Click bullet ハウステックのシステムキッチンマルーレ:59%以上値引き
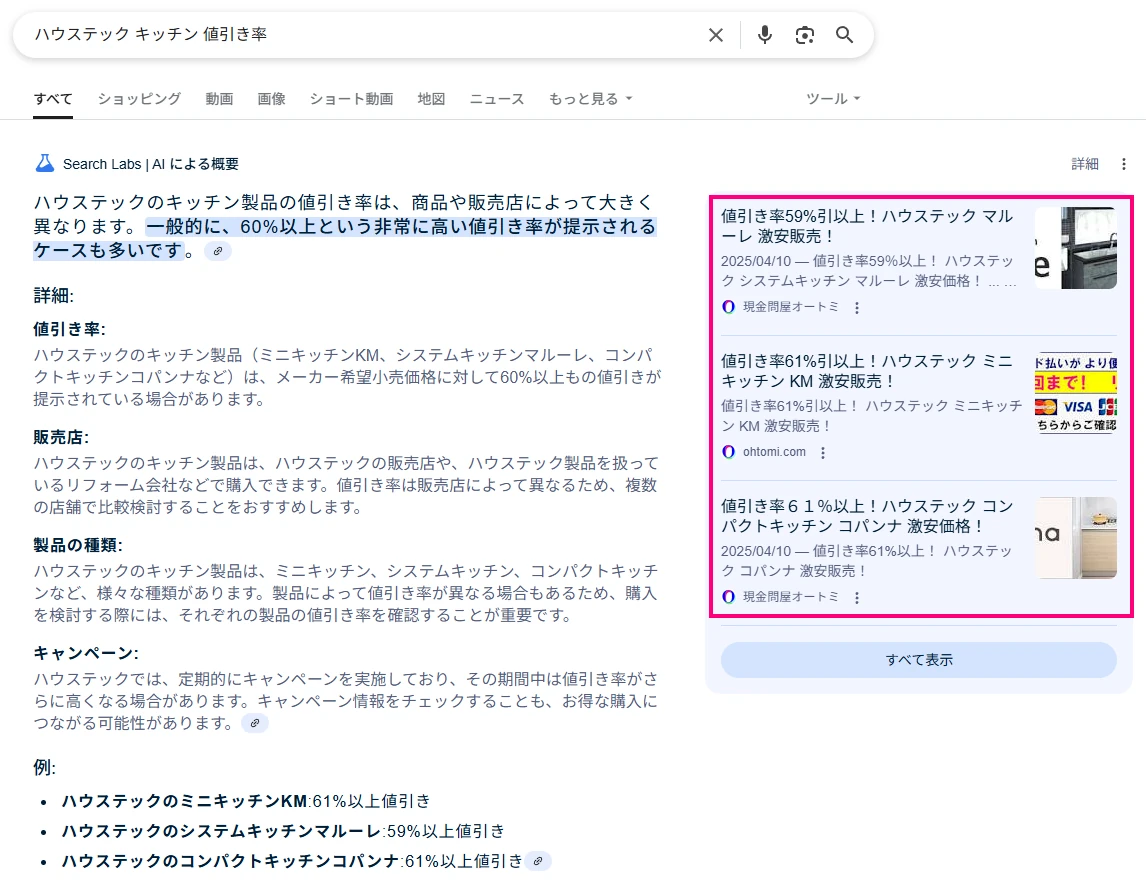1146x880 pixels. [283, 831]
